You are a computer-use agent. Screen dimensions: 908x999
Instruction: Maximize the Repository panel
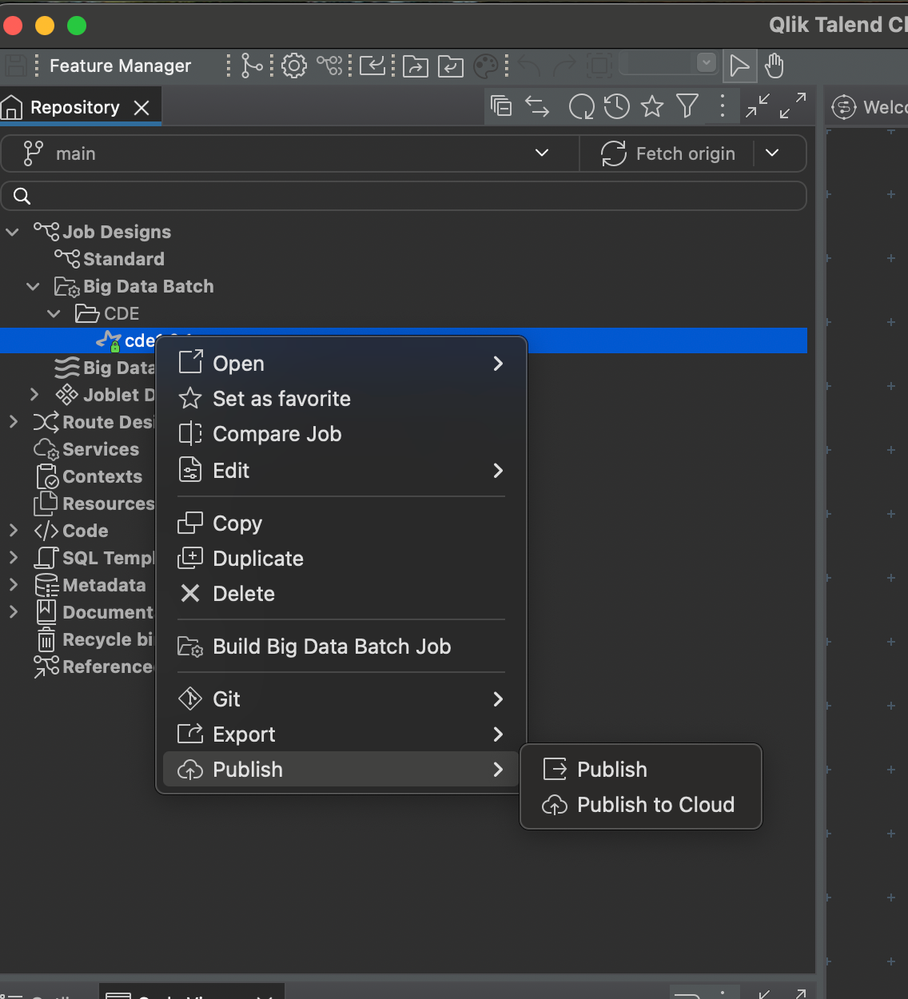coord(793,106)
